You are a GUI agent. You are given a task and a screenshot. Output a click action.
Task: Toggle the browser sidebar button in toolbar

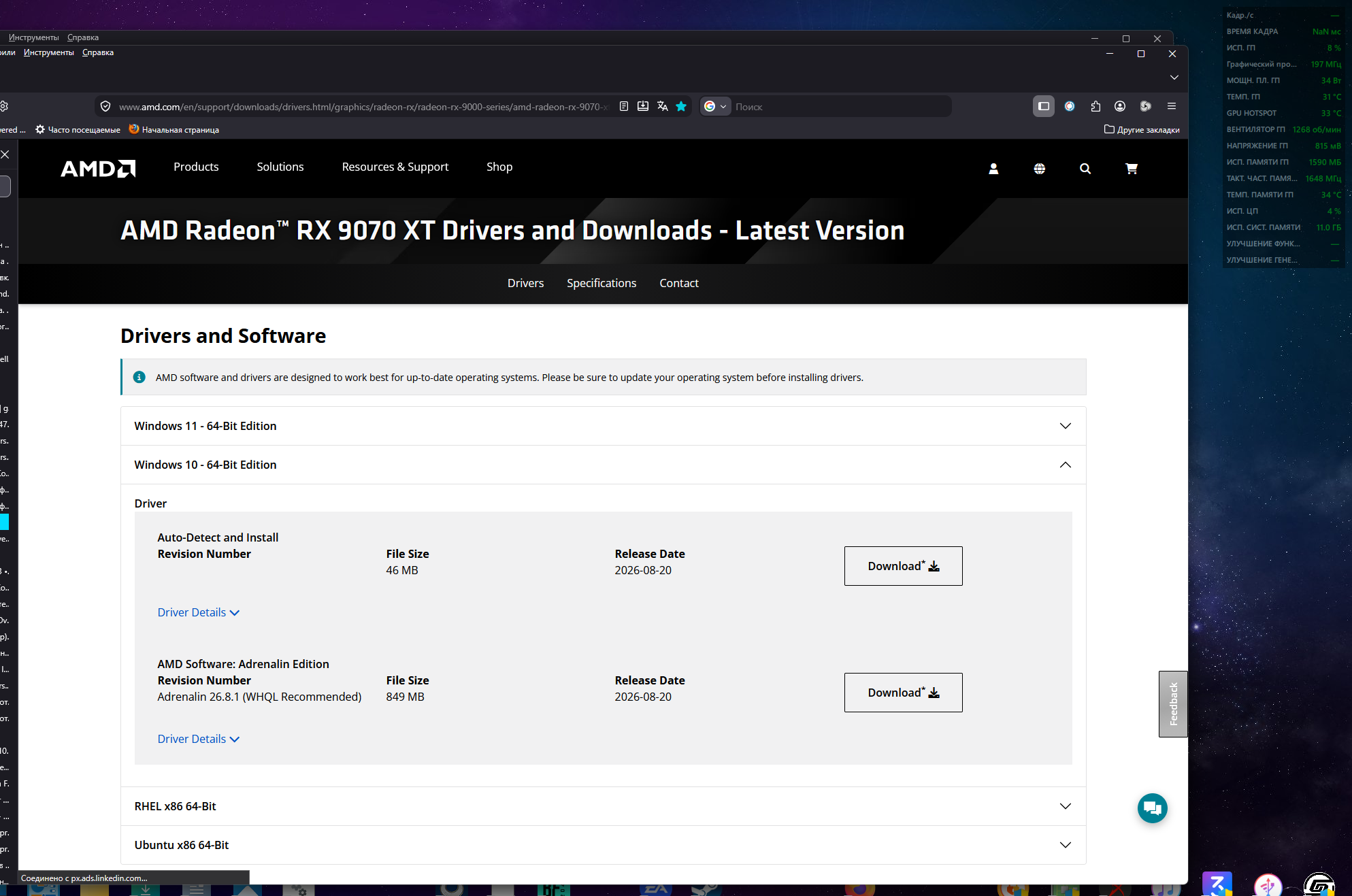1043,106
